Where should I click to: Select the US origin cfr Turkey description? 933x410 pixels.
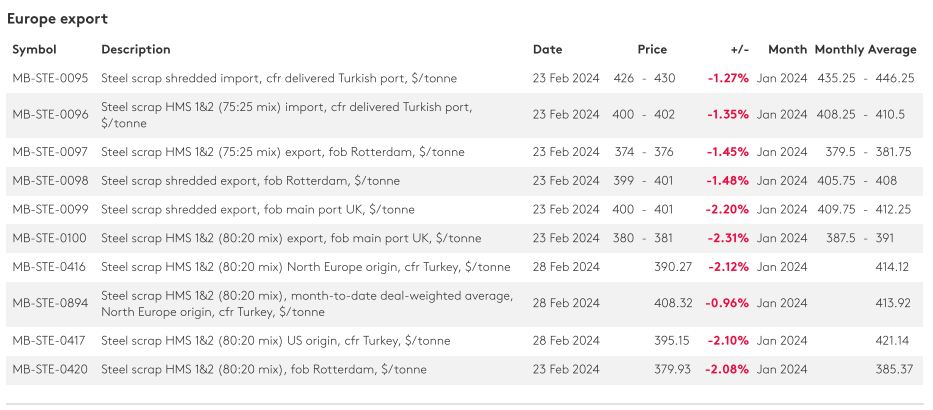point(275,341)
